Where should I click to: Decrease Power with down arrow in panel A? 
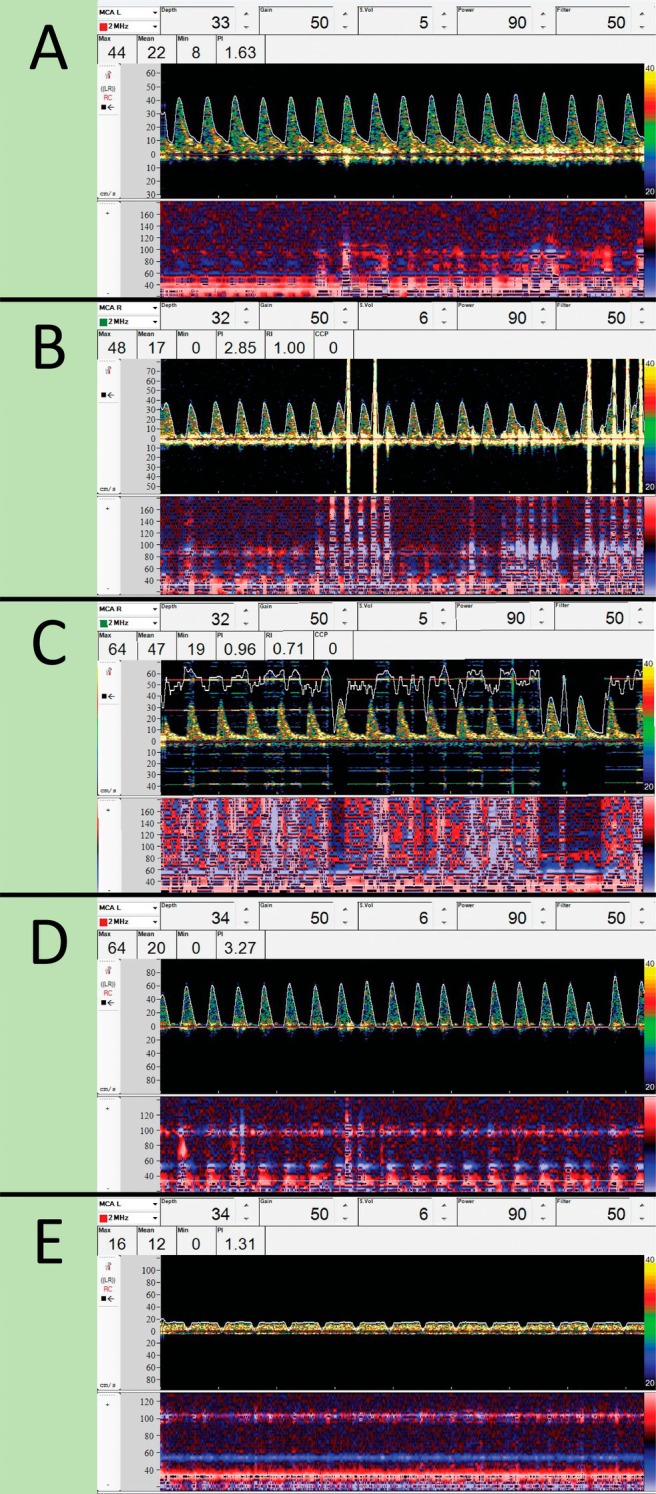[x=543, y=27]
